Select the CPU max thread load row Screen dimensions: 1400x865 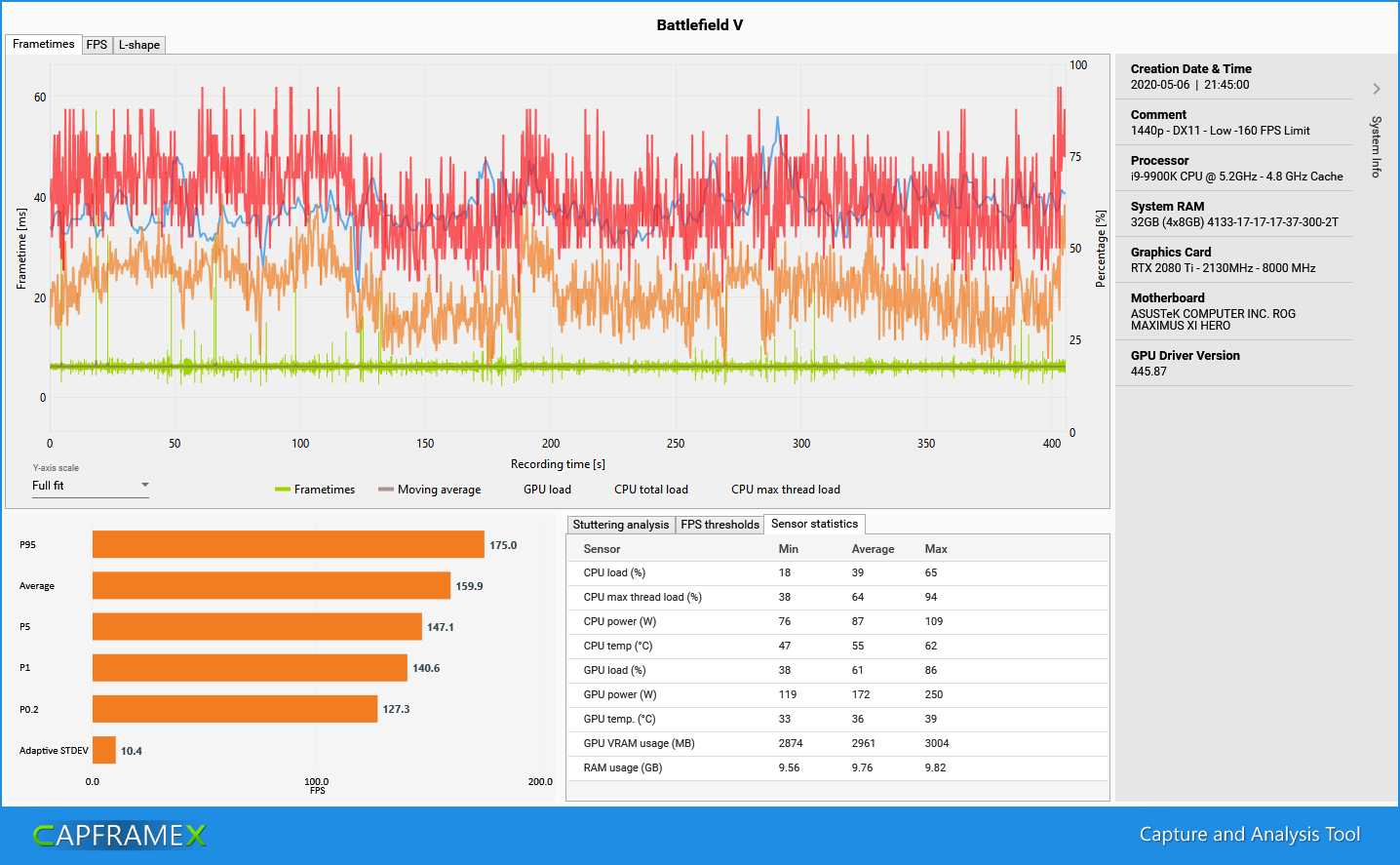pos(837,598)
